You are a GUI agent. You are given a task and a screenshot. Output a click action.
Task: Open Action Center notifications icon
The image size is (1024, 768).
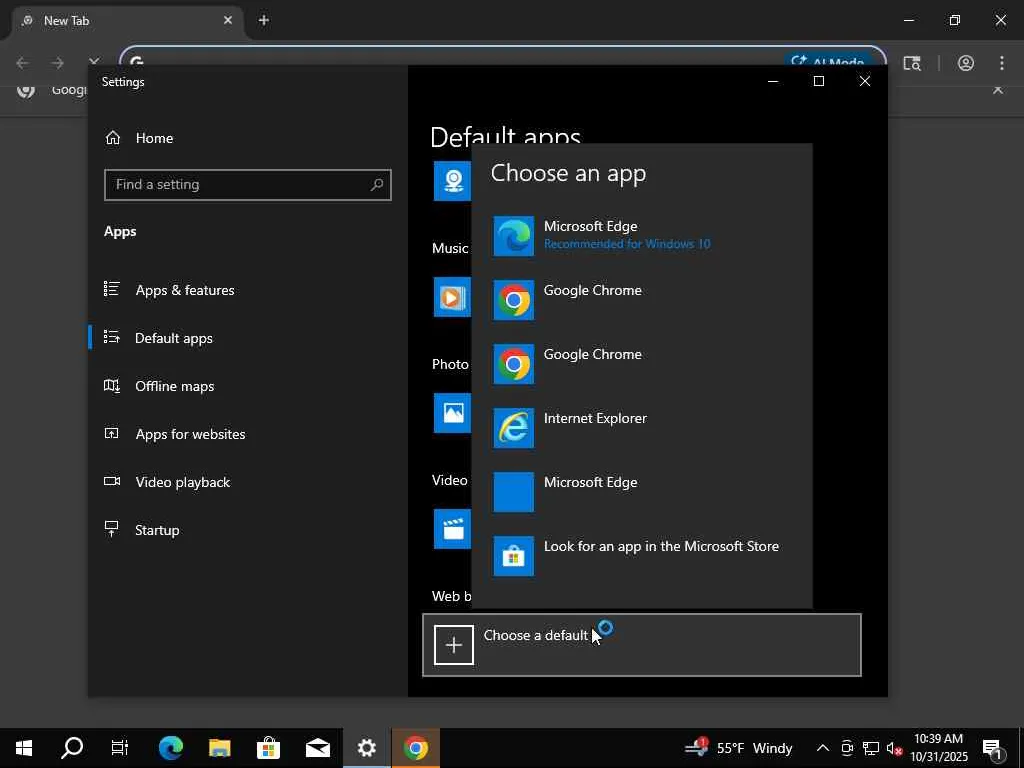point(993,748)
